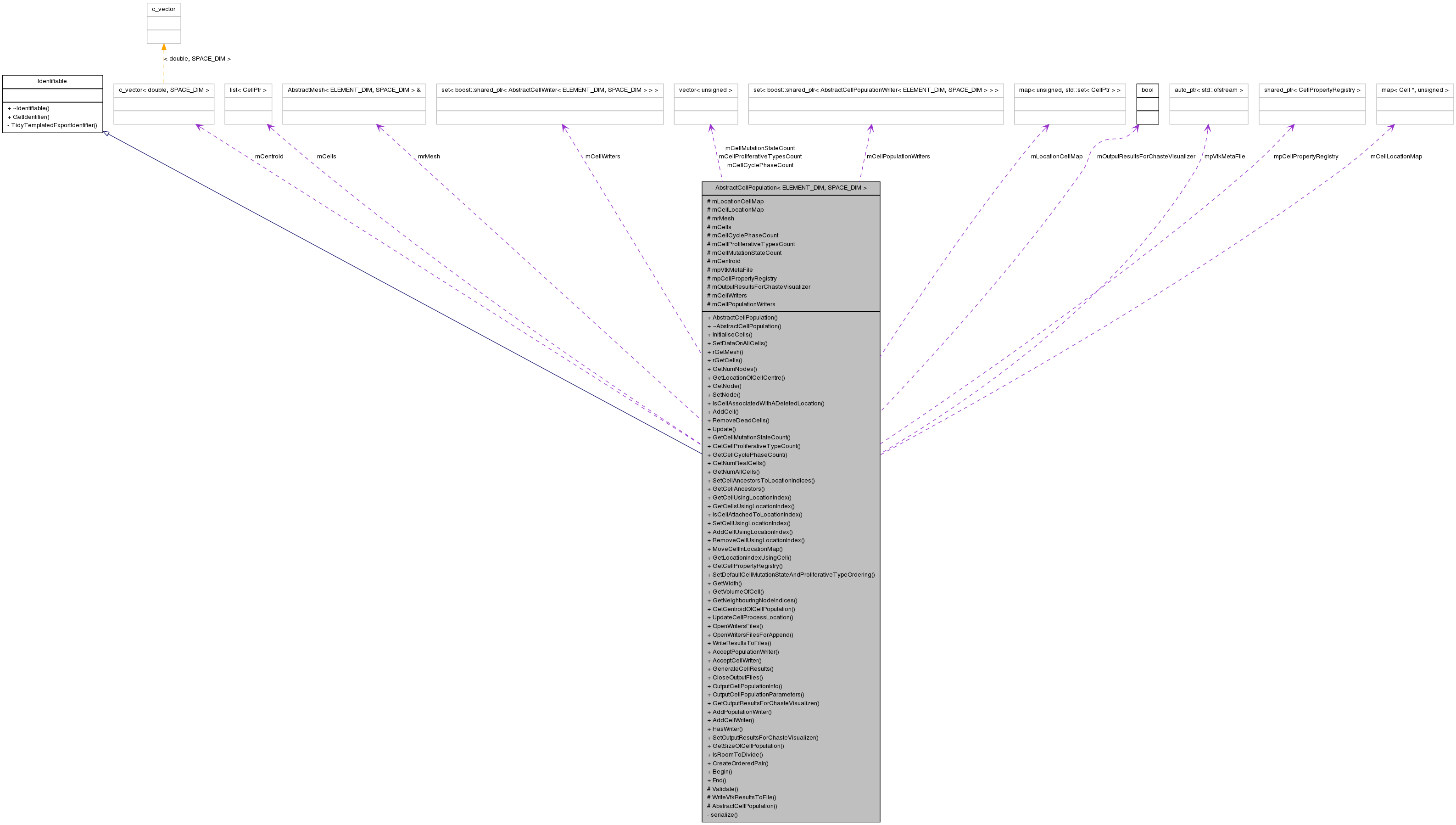Click the serialize() method at bottom
The image size is (1456, 825).
[722, 814]
